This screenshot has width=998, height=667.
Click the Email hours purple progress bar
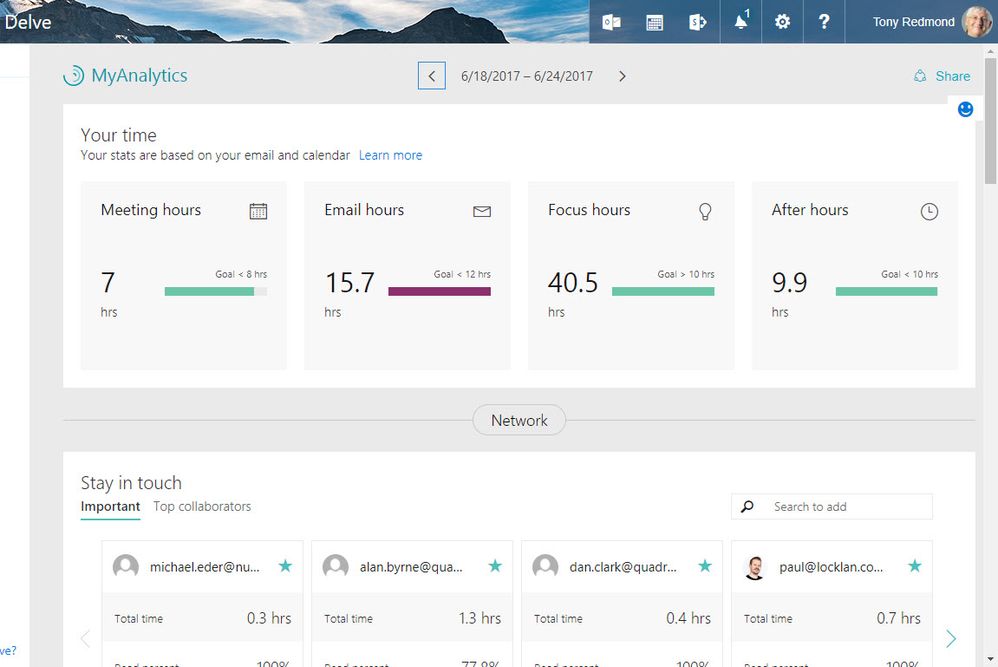(439, 291)
